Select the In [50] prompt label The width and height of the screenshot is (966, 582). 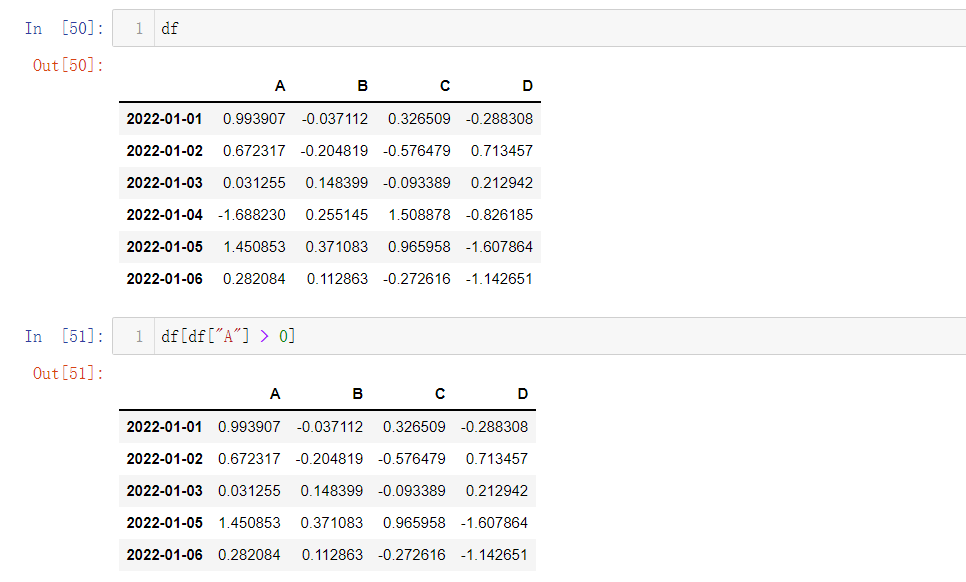(x=64, y=28)
